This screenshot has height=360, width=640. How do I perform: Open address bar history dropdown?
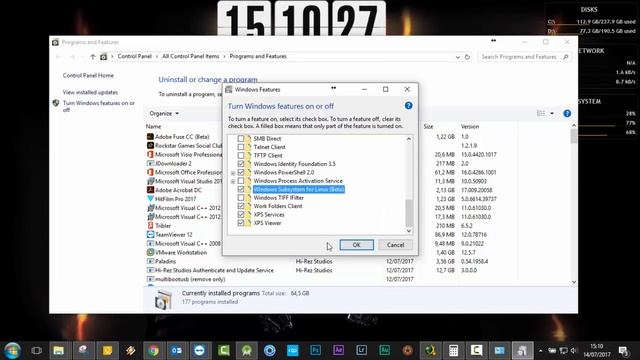[x=458, y=57]
